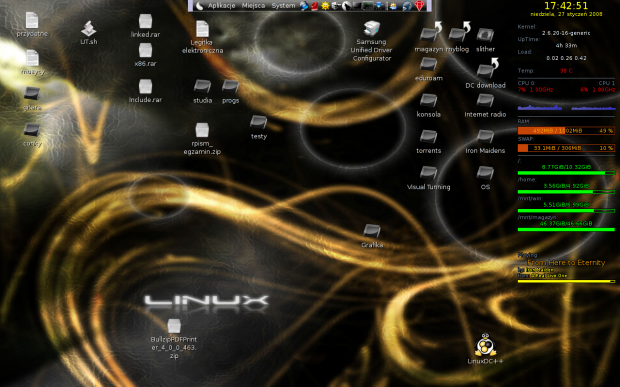Open the Aplikacje menu
This screenshot has width=620, height=387.
(x=221, y=6)
